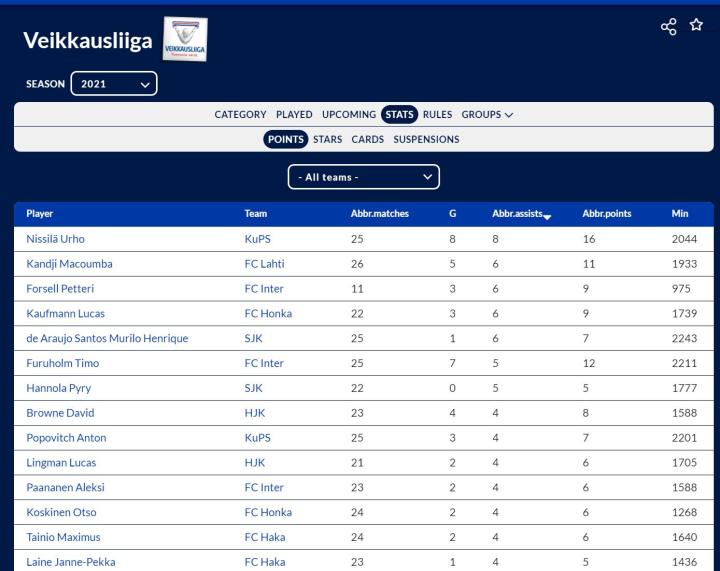
Task: Switch to the Upcoming tab
Action: [x=349, y=114]
